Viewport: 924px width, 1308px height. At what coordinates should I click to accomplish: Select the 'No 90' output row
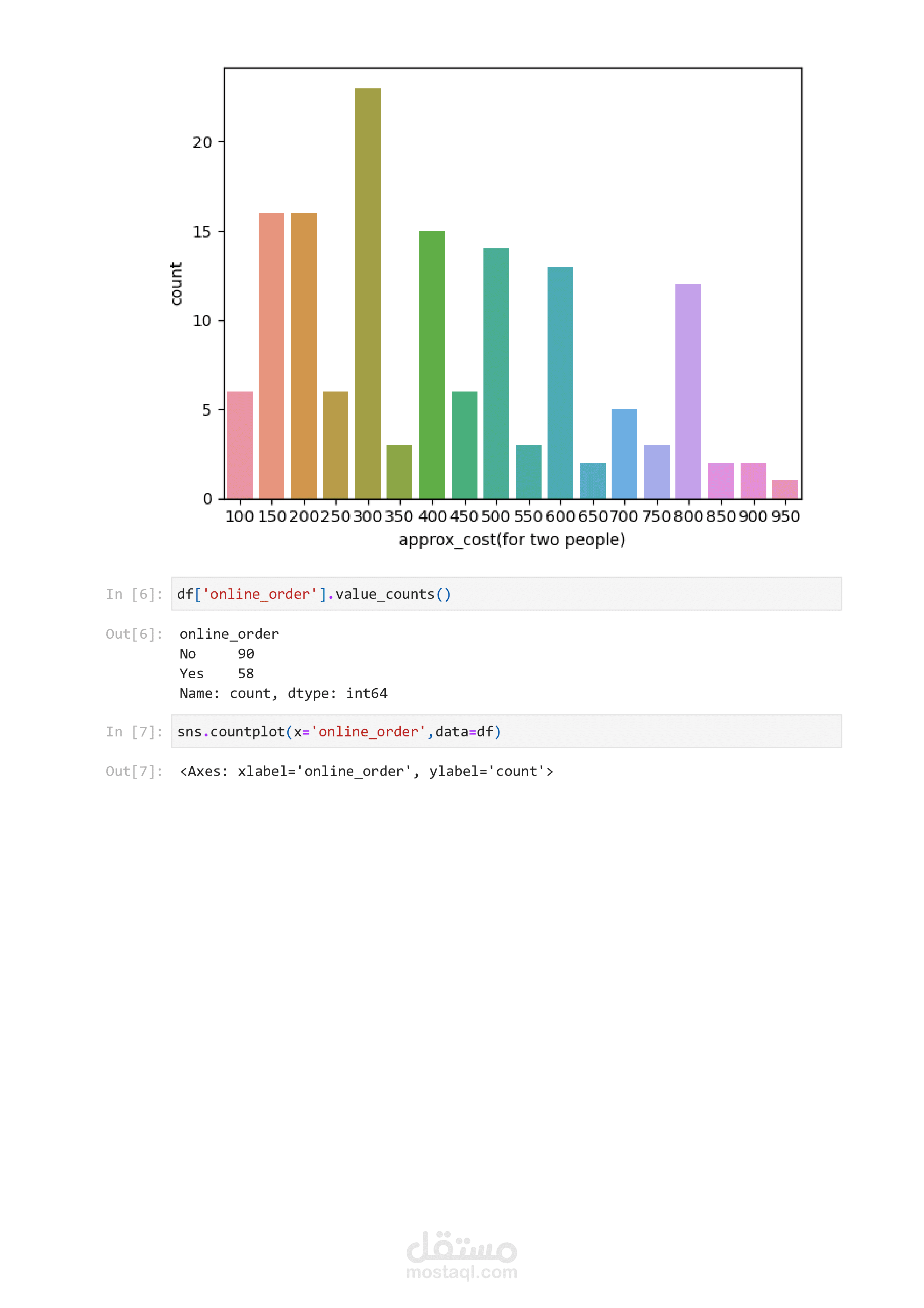tap(217, 654)
